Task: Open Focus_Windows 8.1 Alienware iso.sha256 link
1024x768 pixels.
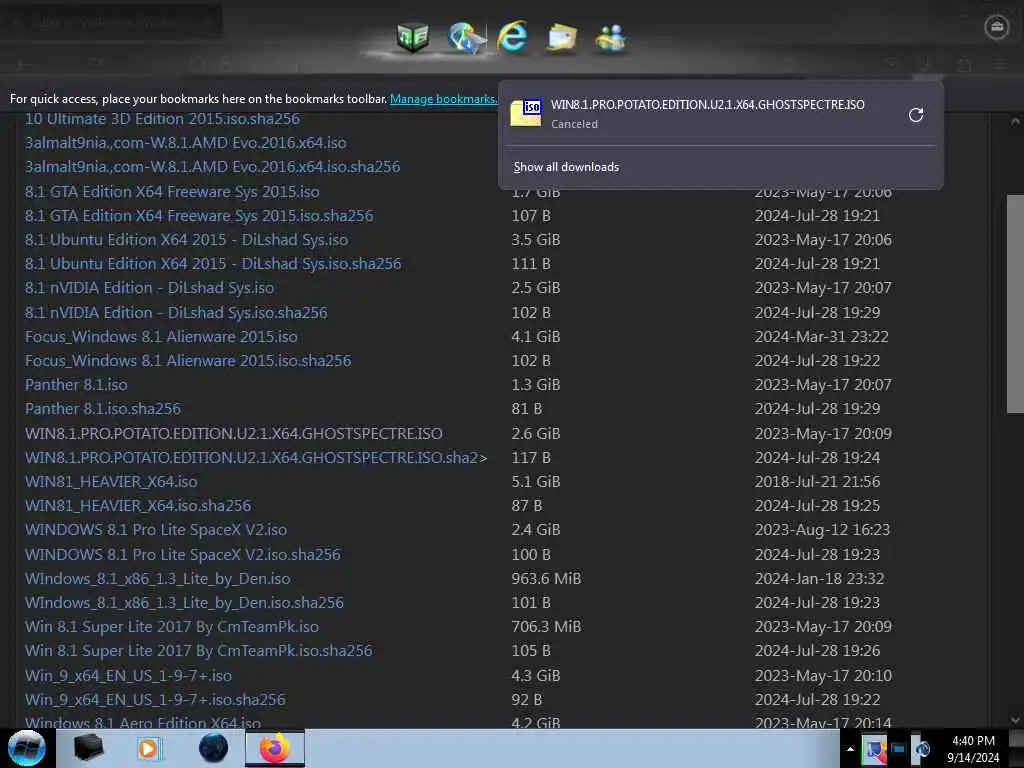Action: [x=188, y=361]
